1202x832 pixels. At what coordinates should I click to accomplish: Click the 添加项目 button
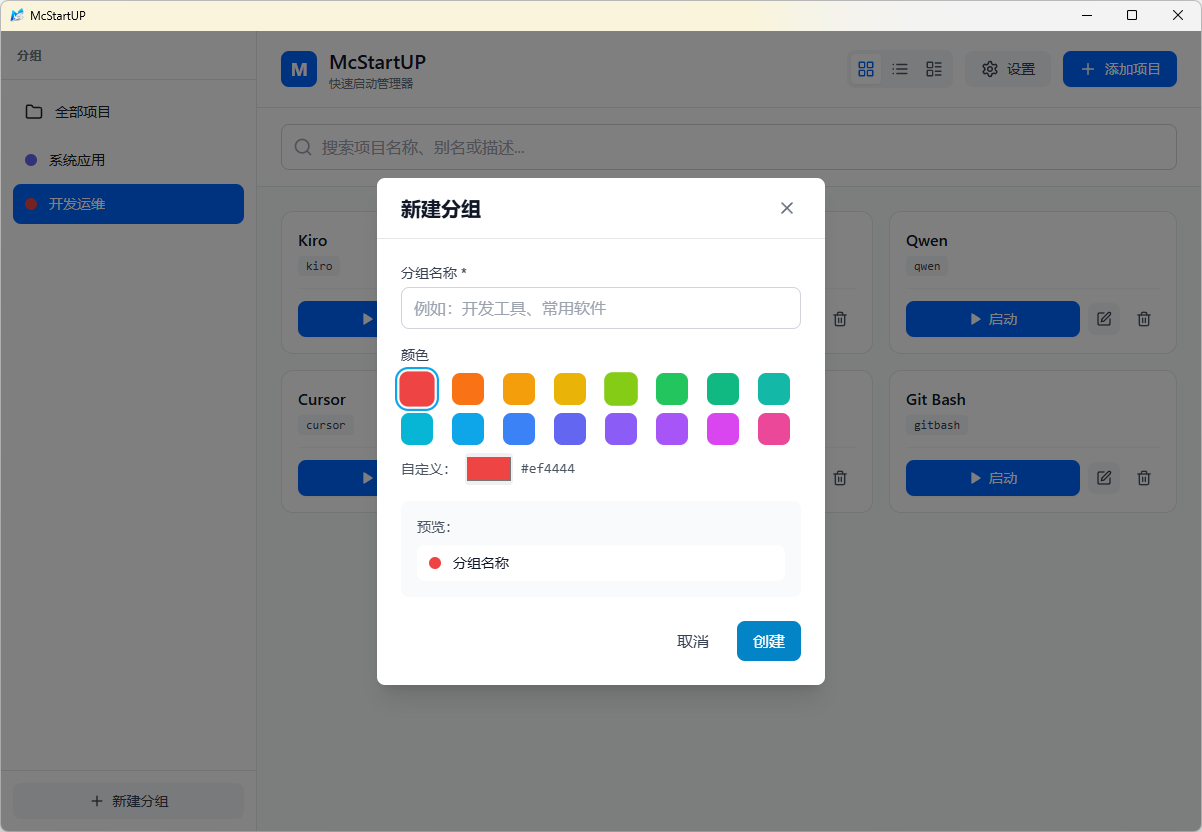tap(1120, 69)
